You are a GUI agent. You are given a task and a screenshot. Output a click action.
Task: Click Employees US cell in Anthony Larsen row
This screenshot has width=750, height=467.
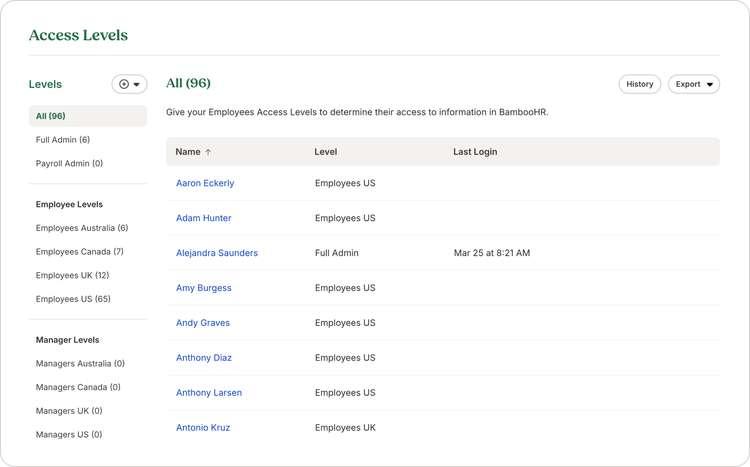point(345,393)
